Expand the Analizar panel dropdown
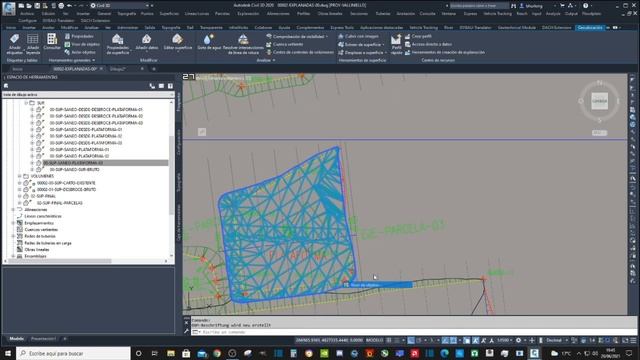Viewport: 640px width, 360px height. click(266, 60)
